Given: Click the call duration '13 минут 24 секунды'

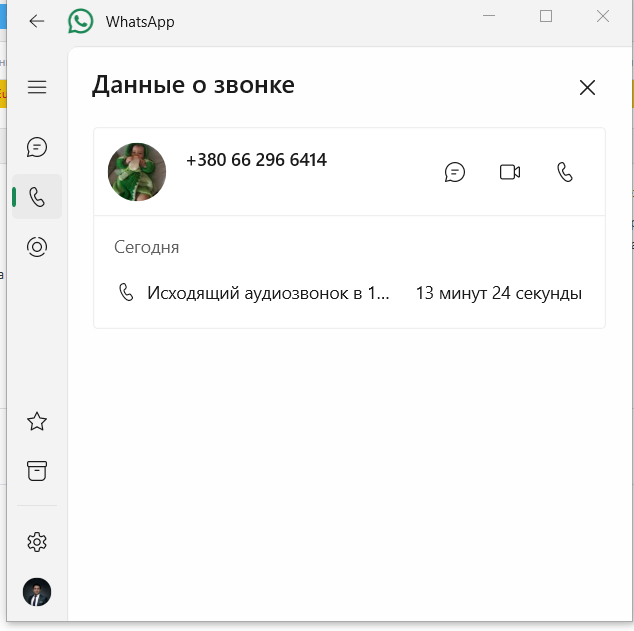Looking at the screenshot, I should point(499,293).
